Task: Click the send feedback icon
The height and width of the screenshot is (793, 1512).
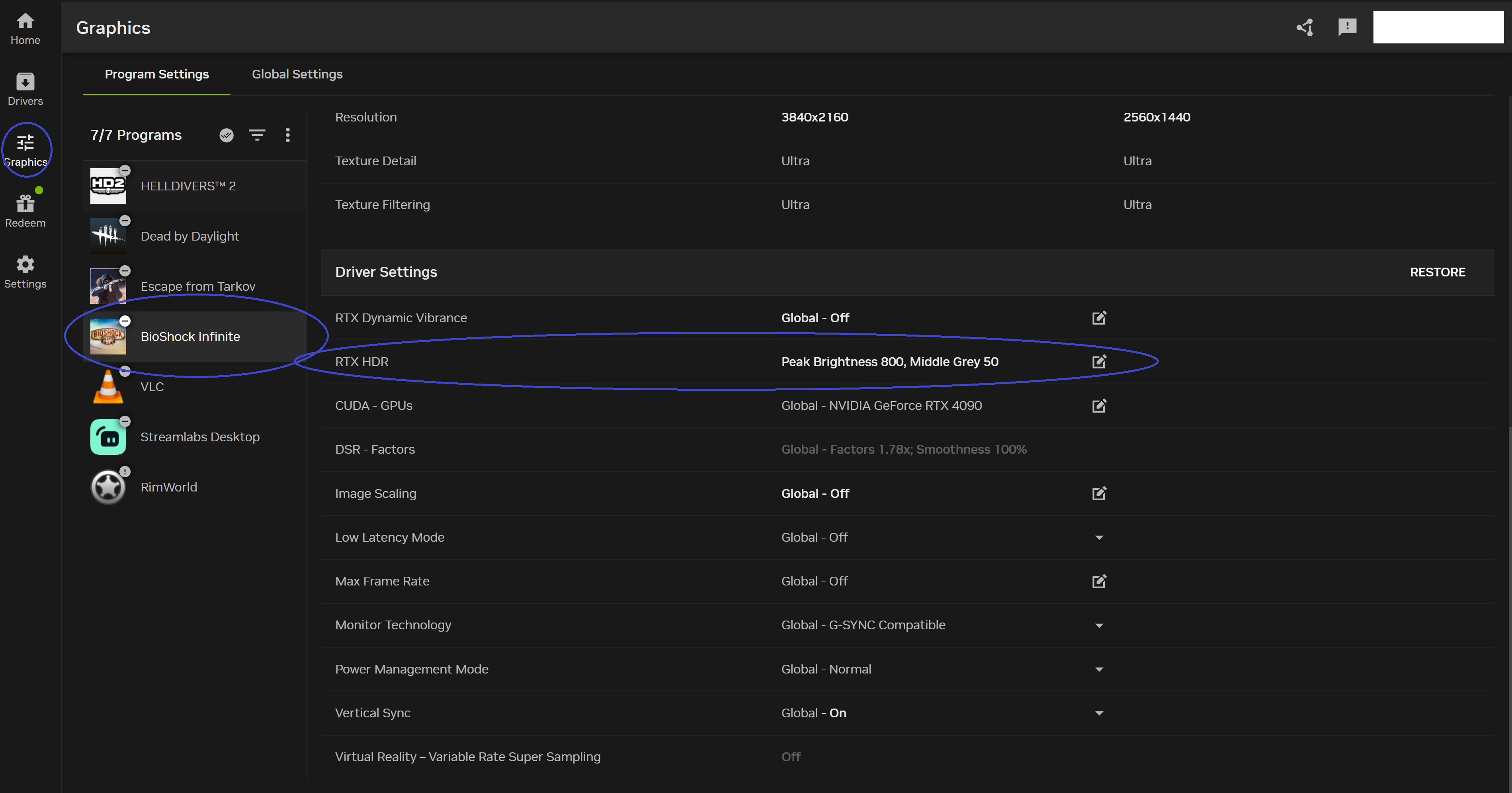Action: click(x=1347, y=27)
